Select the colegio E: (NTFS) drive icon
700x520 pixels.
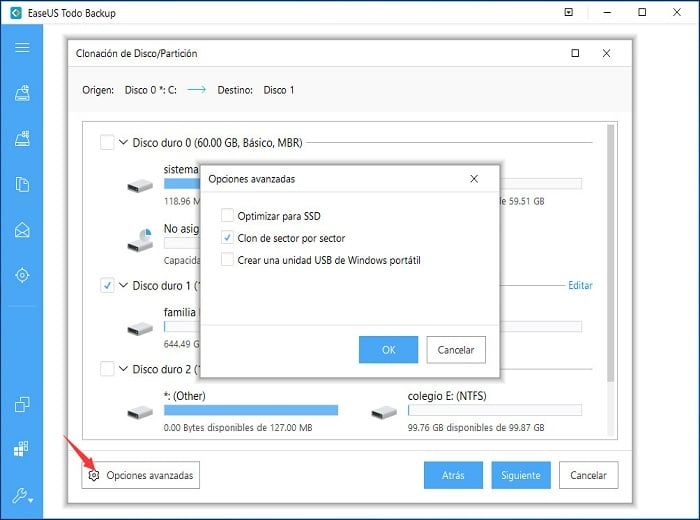(384, 412)
